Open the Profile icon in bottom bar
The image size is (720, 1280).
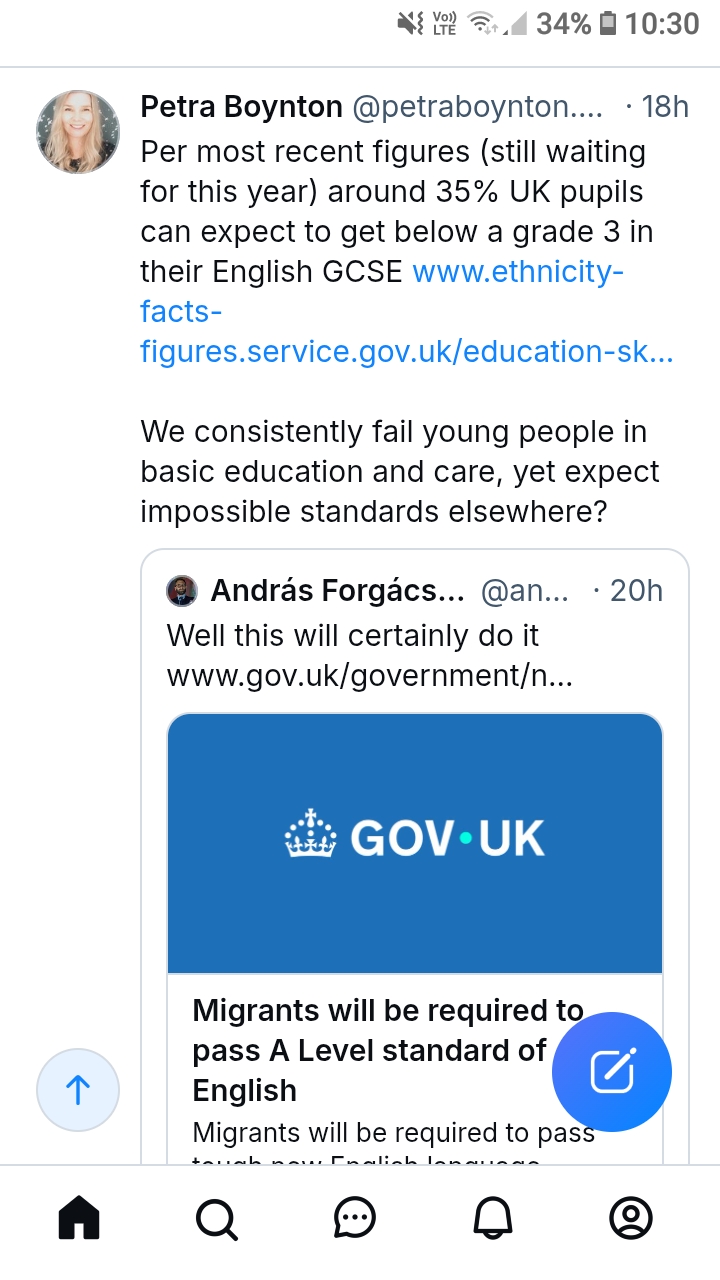tap(630, 1218)
